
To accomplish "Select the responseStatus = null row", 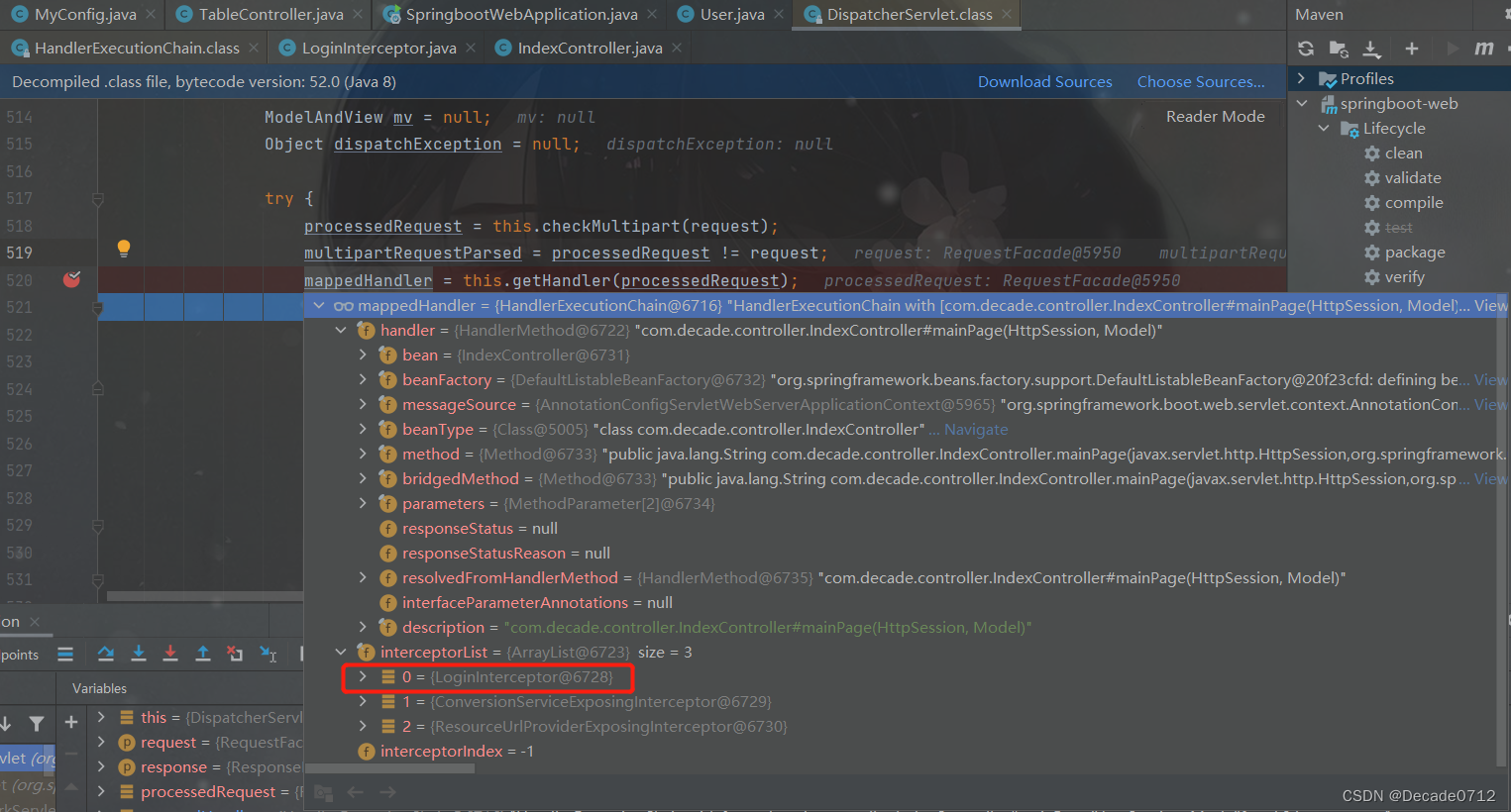I will (480, 528).
